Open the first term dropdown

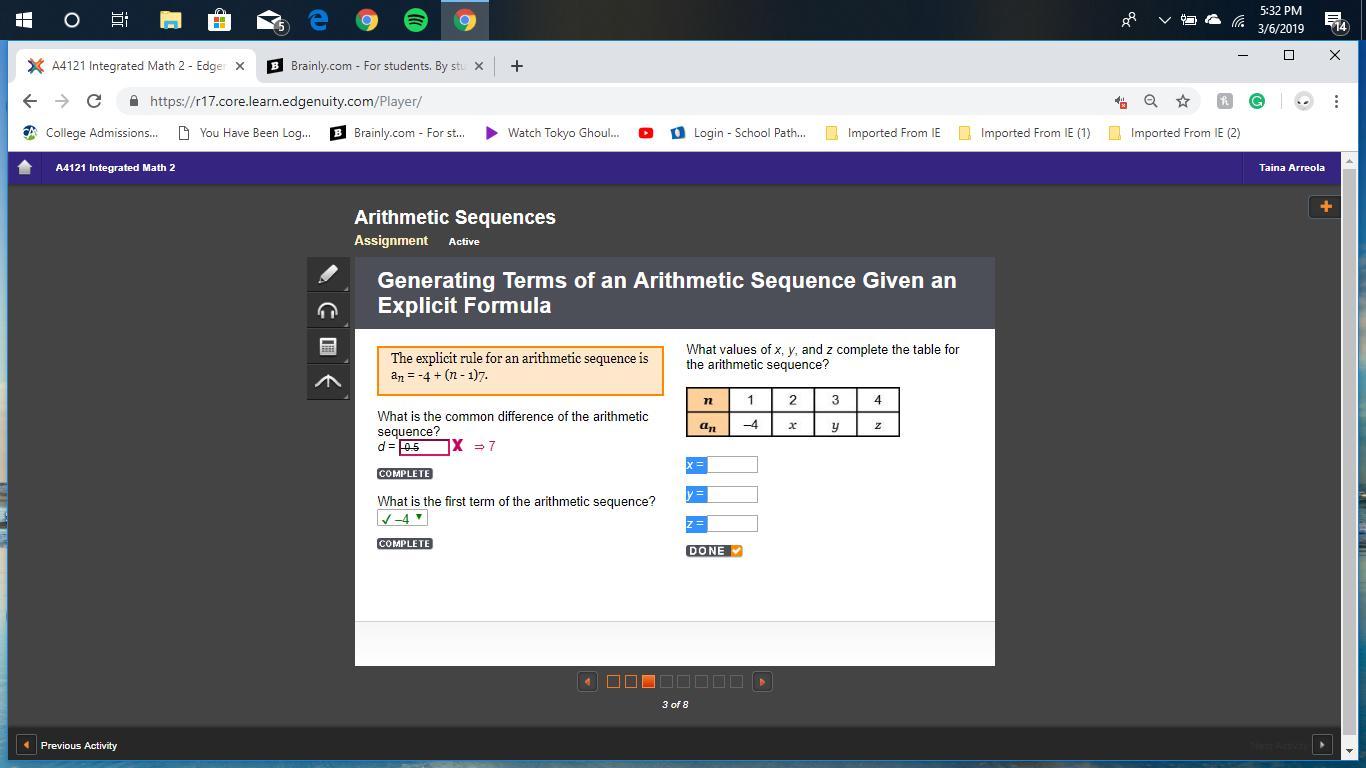[403, 518]
